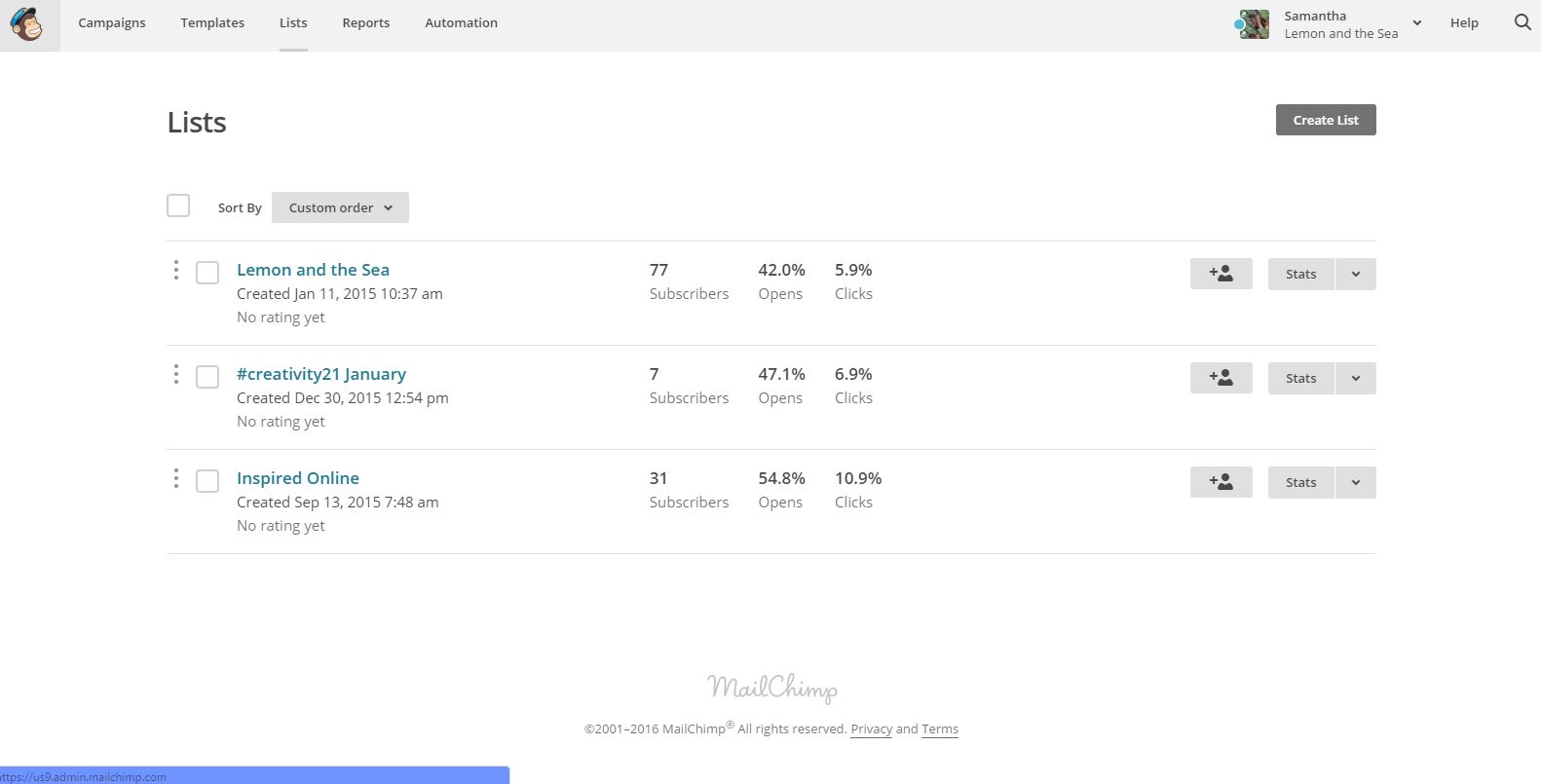Image resolution: width=1541 pixels, height=784 pixels.
Task: Add subscriber to Lemon and the Sea
Action: 1221,274
